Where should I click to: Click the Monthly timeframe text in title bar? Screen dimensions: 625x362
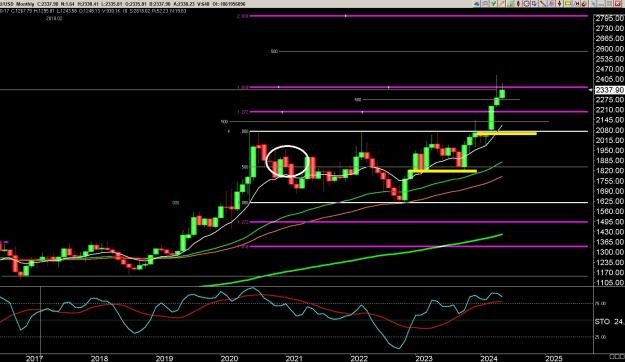25,4
